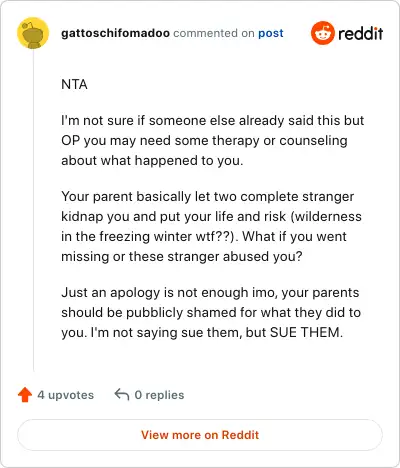Click the reply arrow icon
Screen dimensions: 400x468
(x=122, y=395)
